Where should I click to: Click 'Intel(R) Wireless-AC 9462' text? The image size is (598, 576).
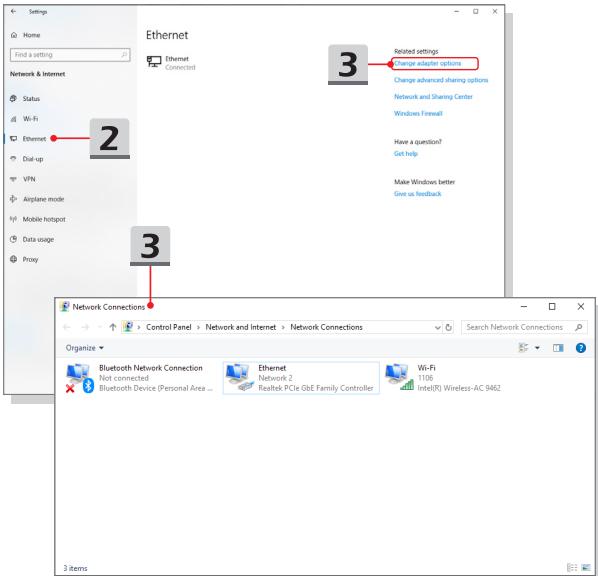(x=459, y=388)
